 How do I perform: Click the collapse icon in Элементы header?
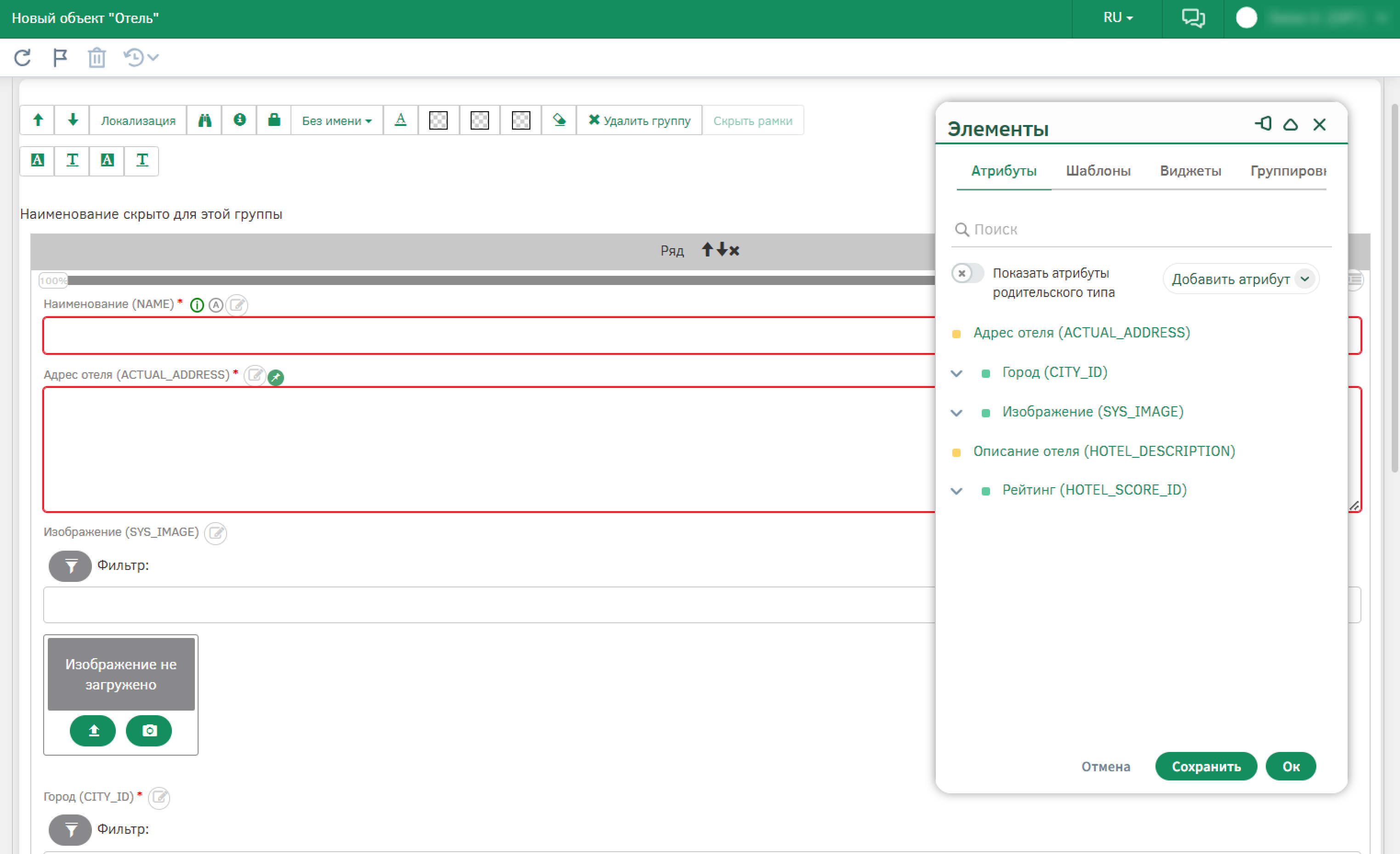[x=1290, y=125]
